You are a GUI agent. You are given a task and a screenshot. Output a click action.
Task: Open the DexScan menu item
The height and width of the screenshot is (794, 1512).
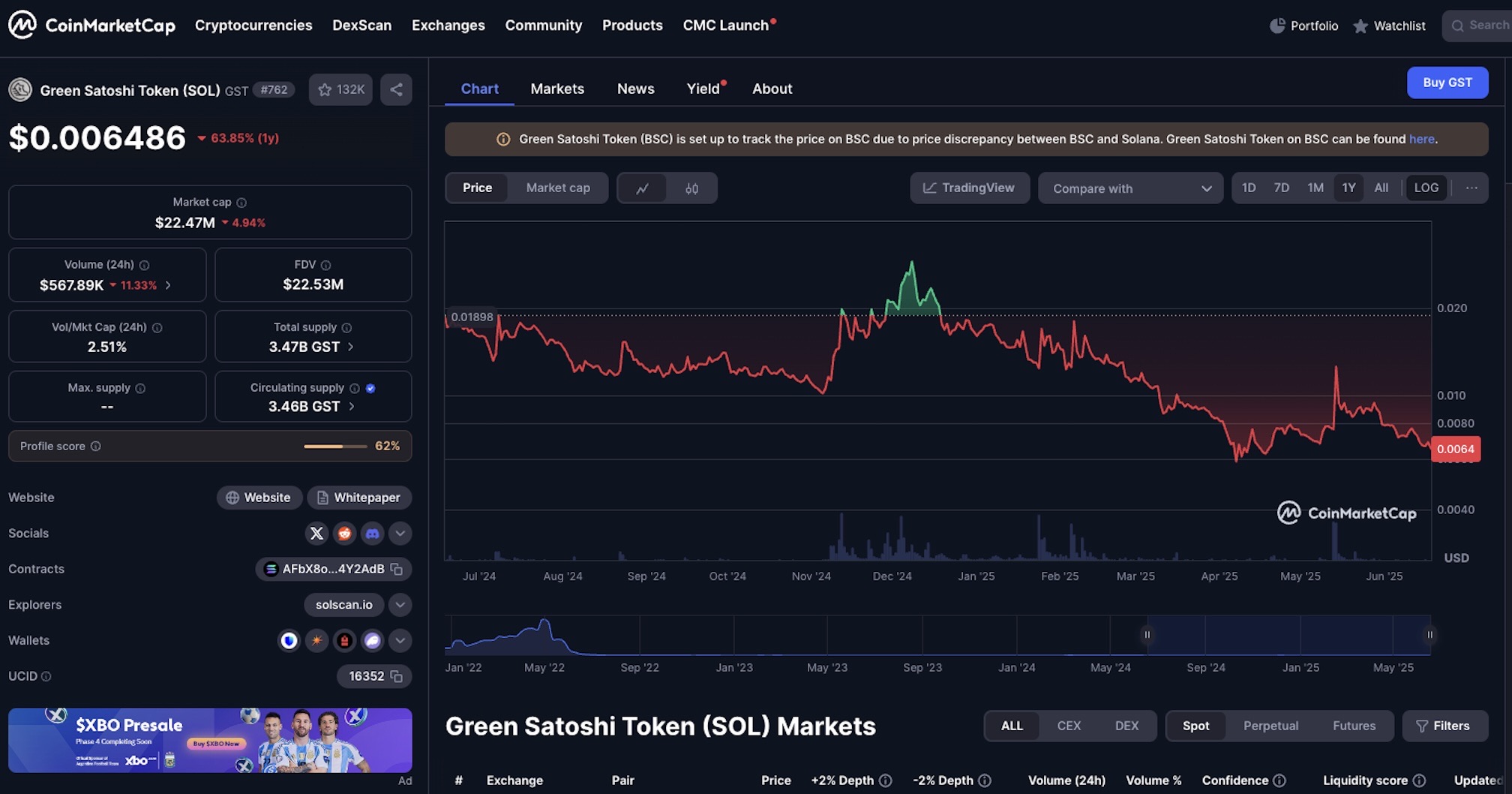tap(361, 25)
